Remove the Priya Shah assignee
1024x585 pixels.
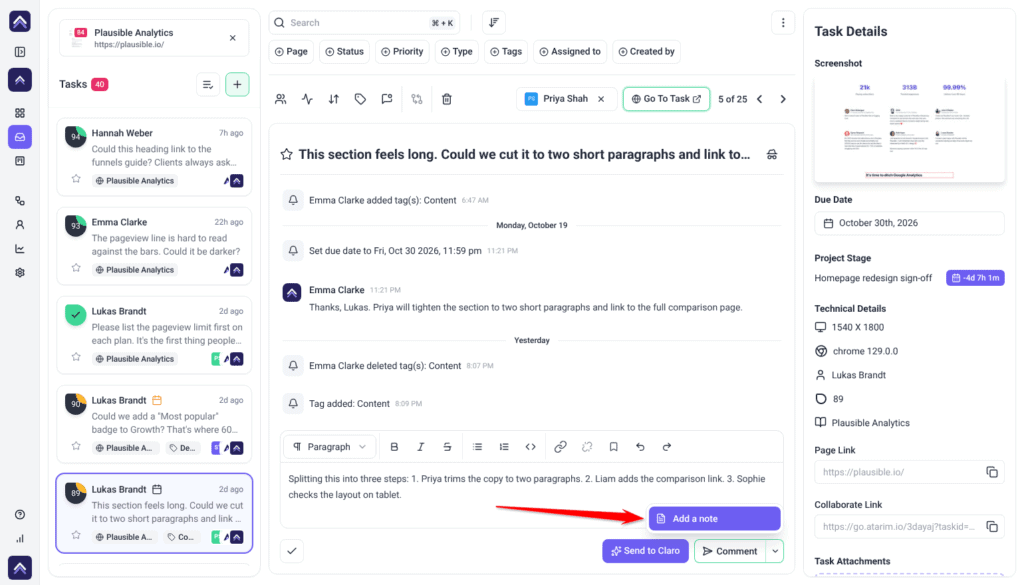pos(601,99)
